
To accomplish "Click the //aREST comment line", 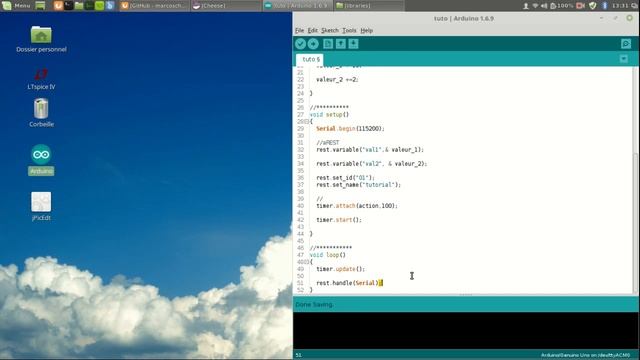I will (x=327, y=142).
